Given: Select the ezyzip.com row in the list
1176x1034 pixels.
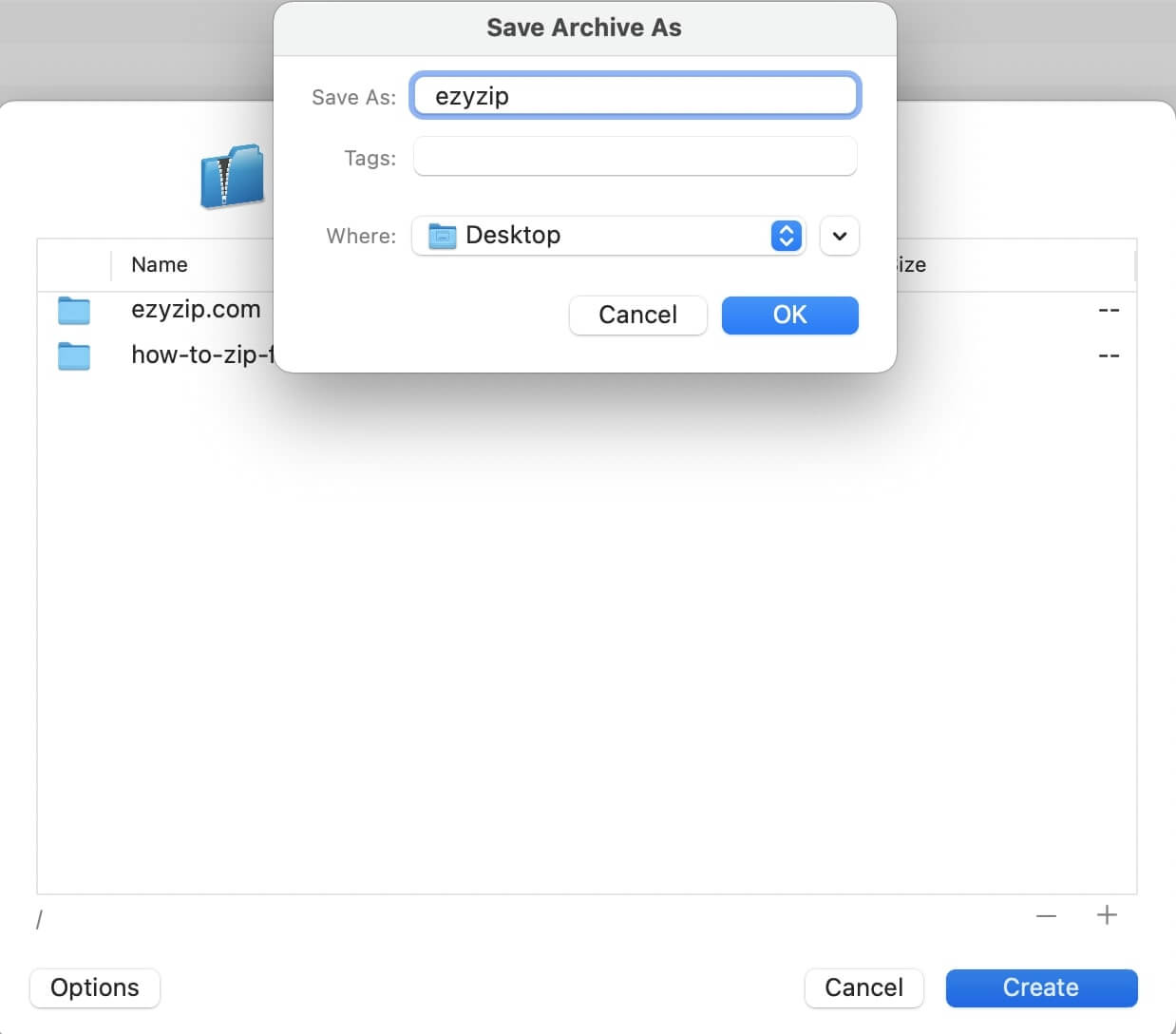Looking at the screenshot, I should pyautogui.click(x=196, y=310).
